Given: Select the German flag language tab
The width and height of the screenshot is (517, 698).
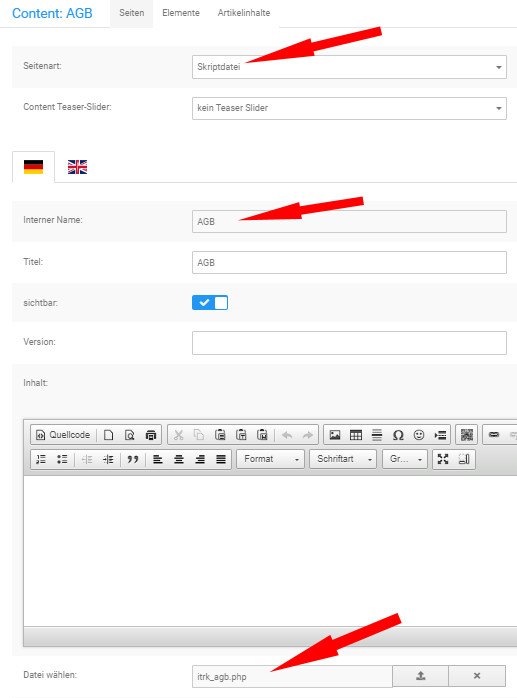Looking at the screenshot, I should pos(33,167).
